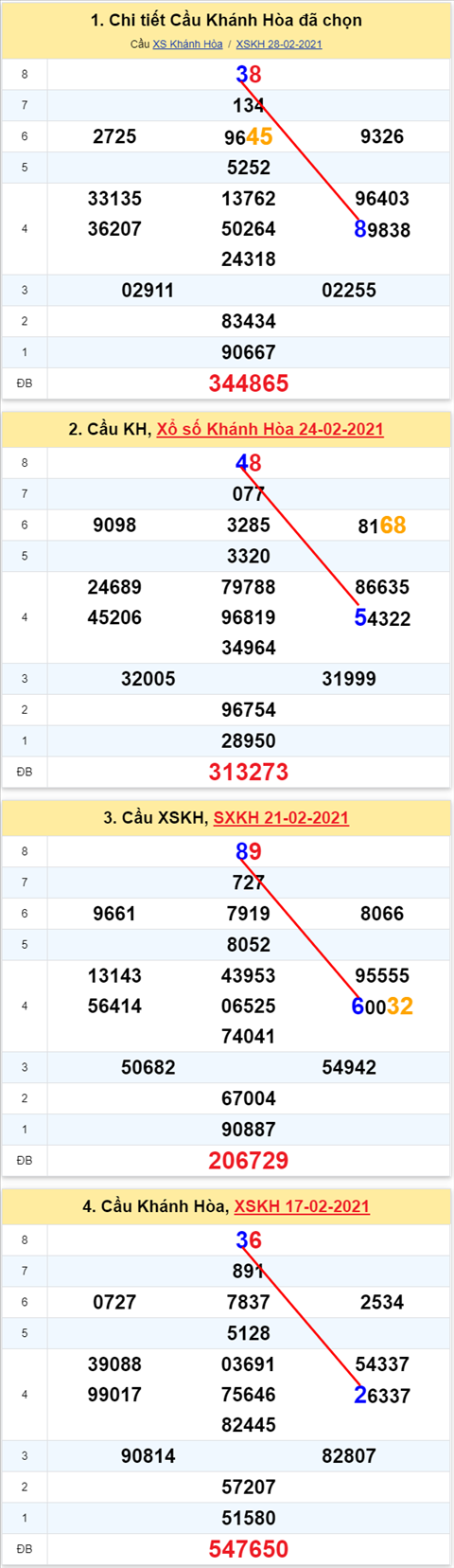Click special prize number 313273

click(249, 772)
